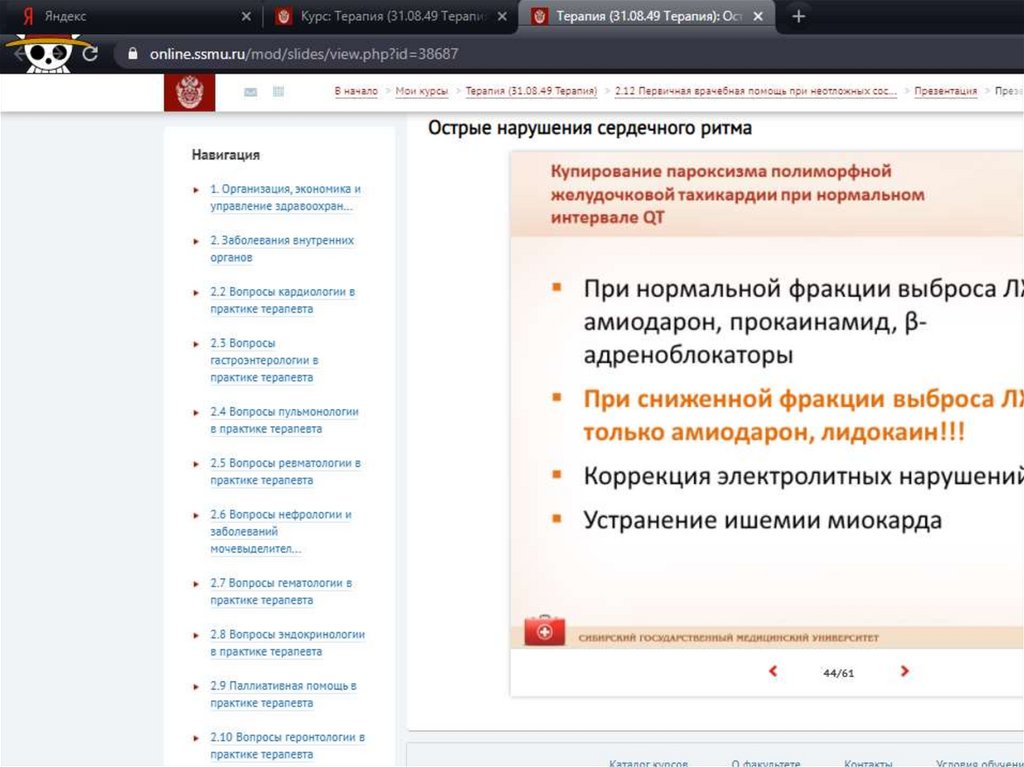The image size is (1024, 767).
Task: Click the first-aid kit icon on slide
Action: point(544,630)
